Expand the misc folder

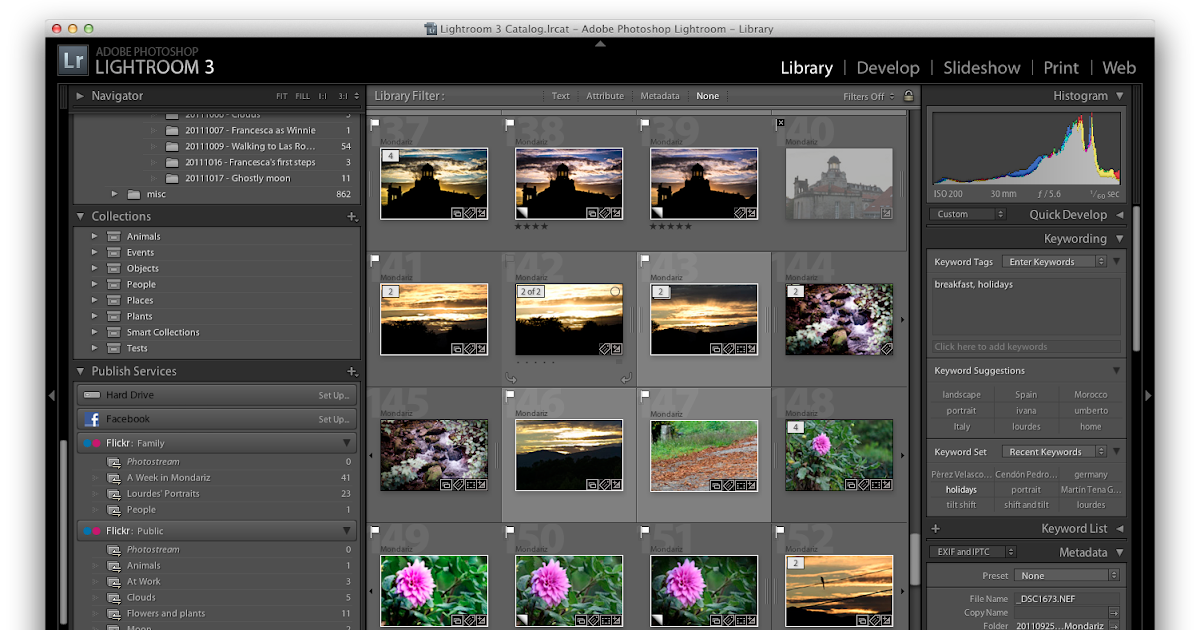click(115, 194)
